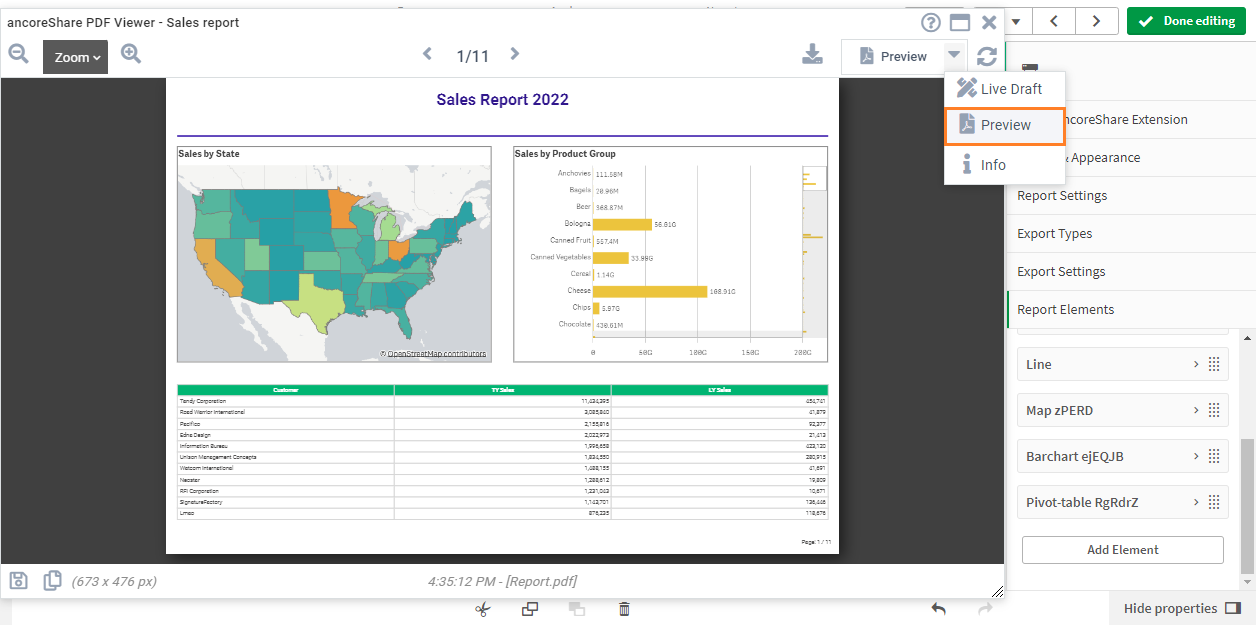The height and width of the screenshot is (625, 1256).
Task: Cut the selected object with the scissors icon
Action: [x=483, y=609]
